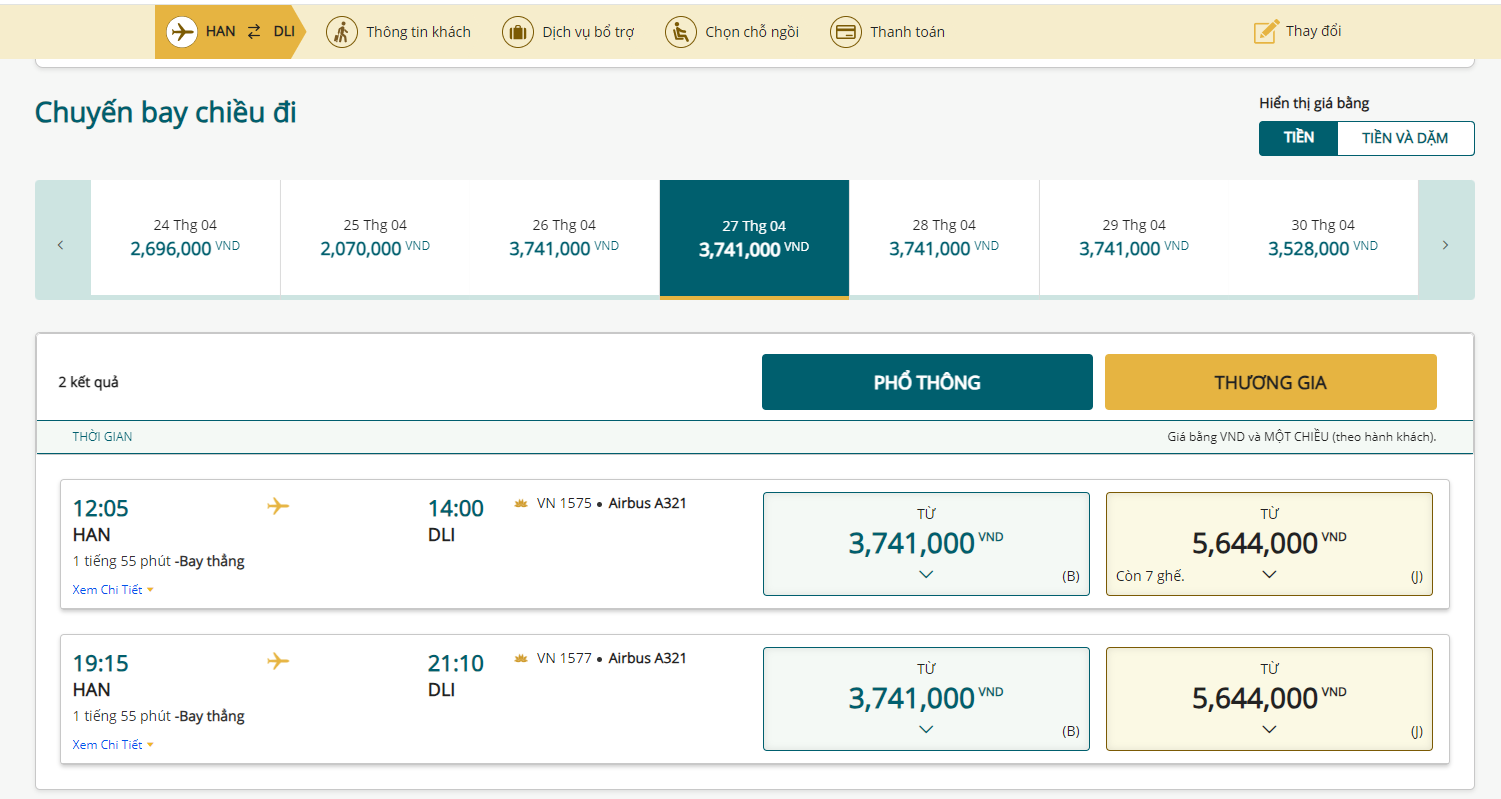Click the airplane icon beside HAN–DLI step
This screenshot has width=1501, height=799.
(x=181, y=32)
